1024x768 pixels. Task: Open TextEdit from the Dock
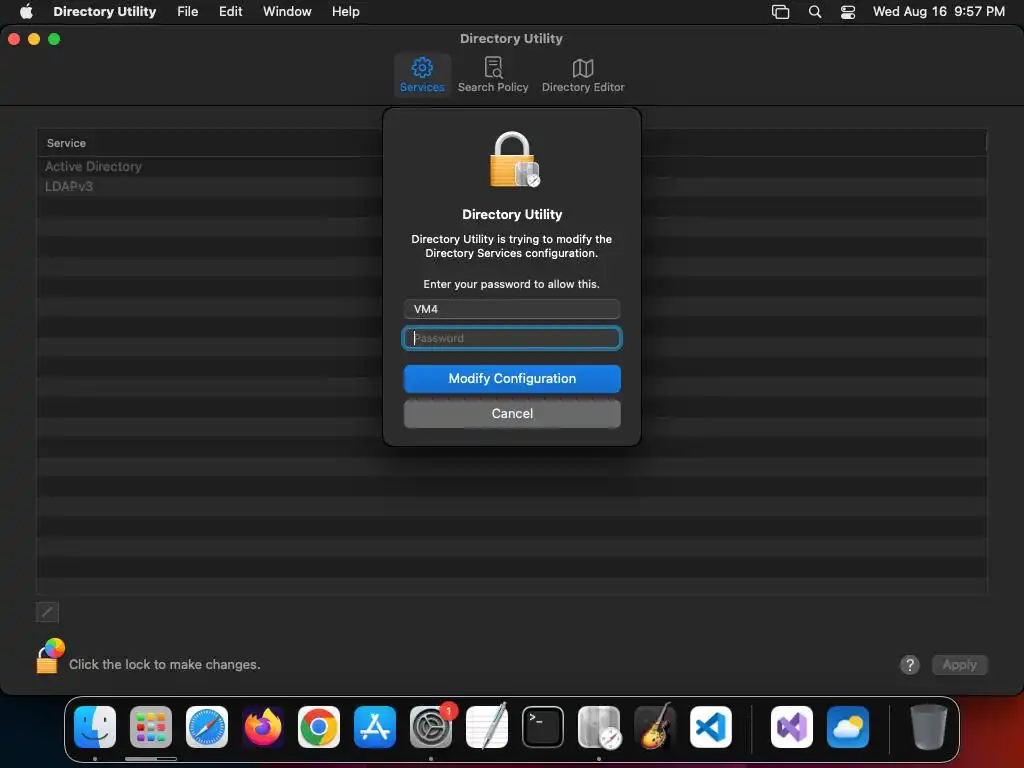coord(487,727)
